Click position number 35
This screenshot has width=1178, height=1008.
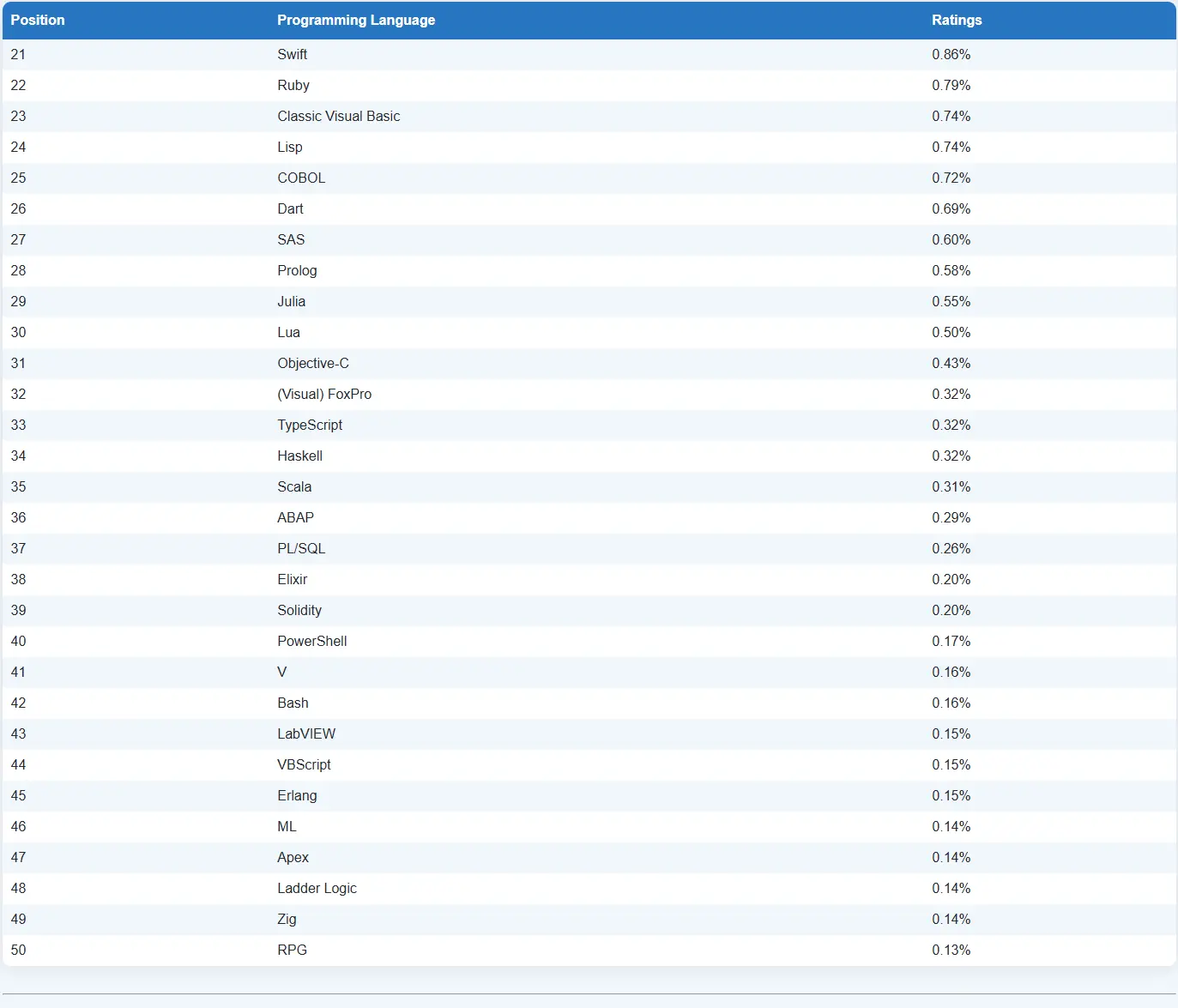(x=18, y=486)
